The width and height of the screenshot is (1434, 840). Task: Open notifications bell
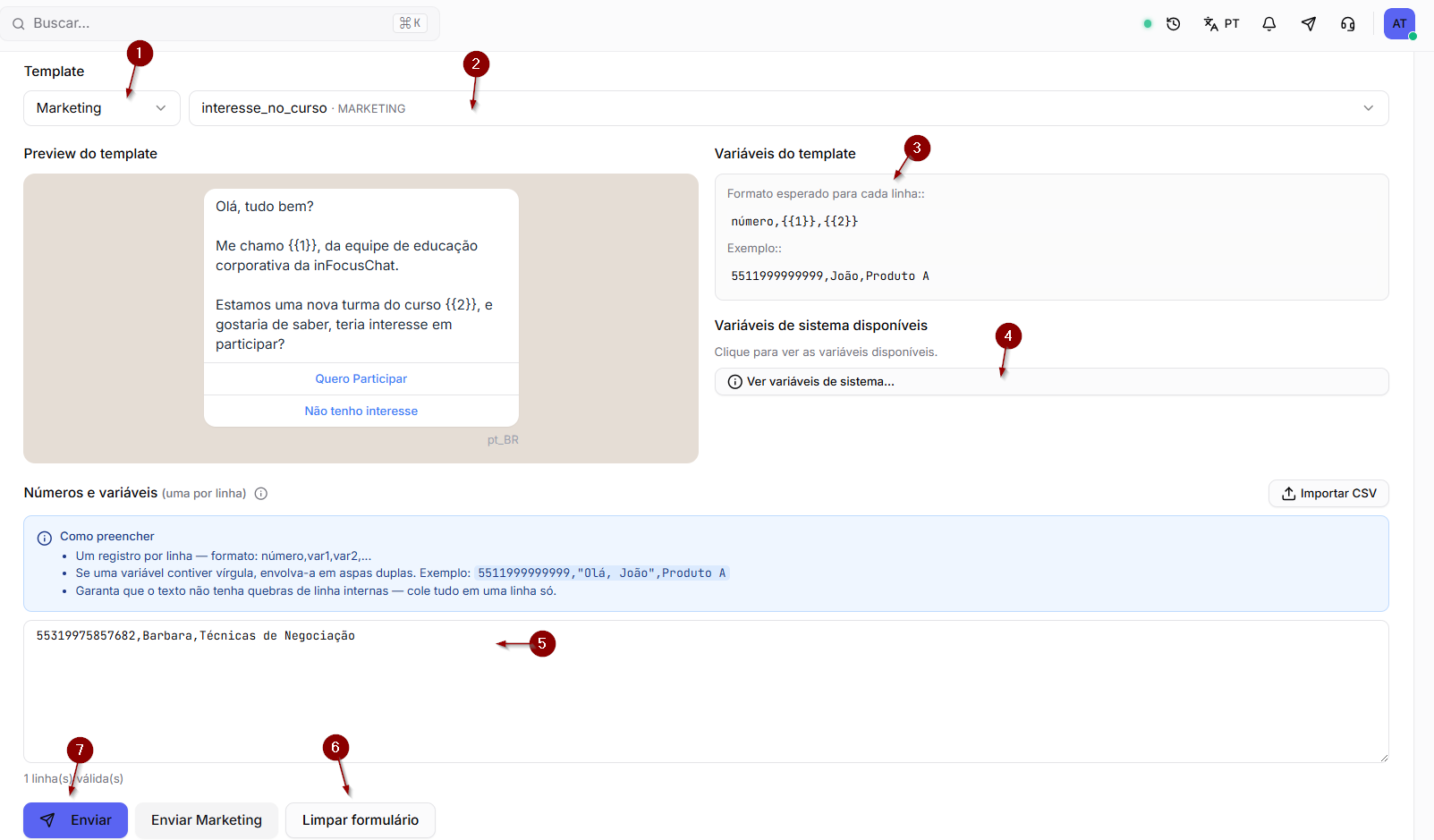(1269, 24)
